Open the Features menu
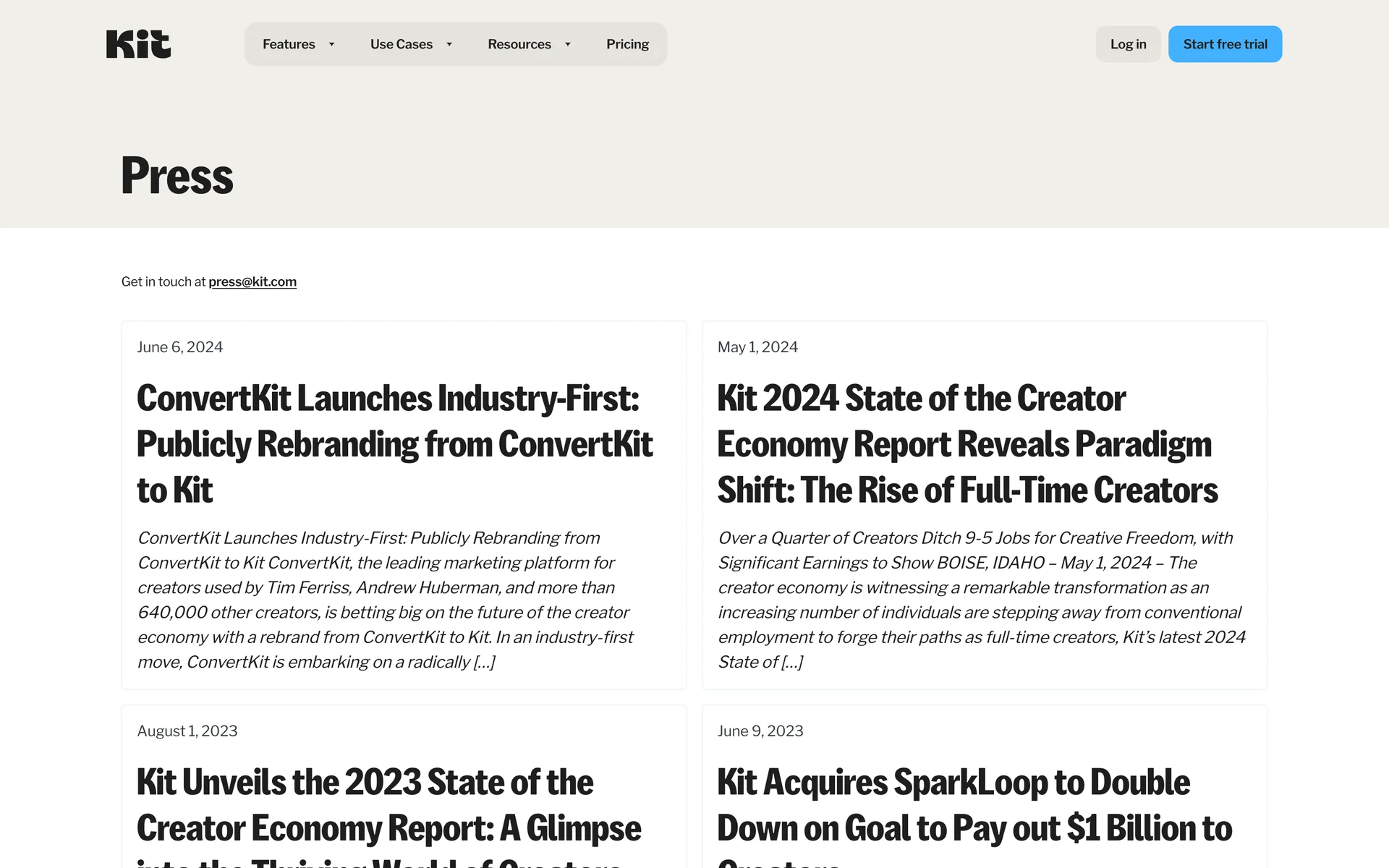Screen dimensions: 1389x868 click(x=289, y=44)
